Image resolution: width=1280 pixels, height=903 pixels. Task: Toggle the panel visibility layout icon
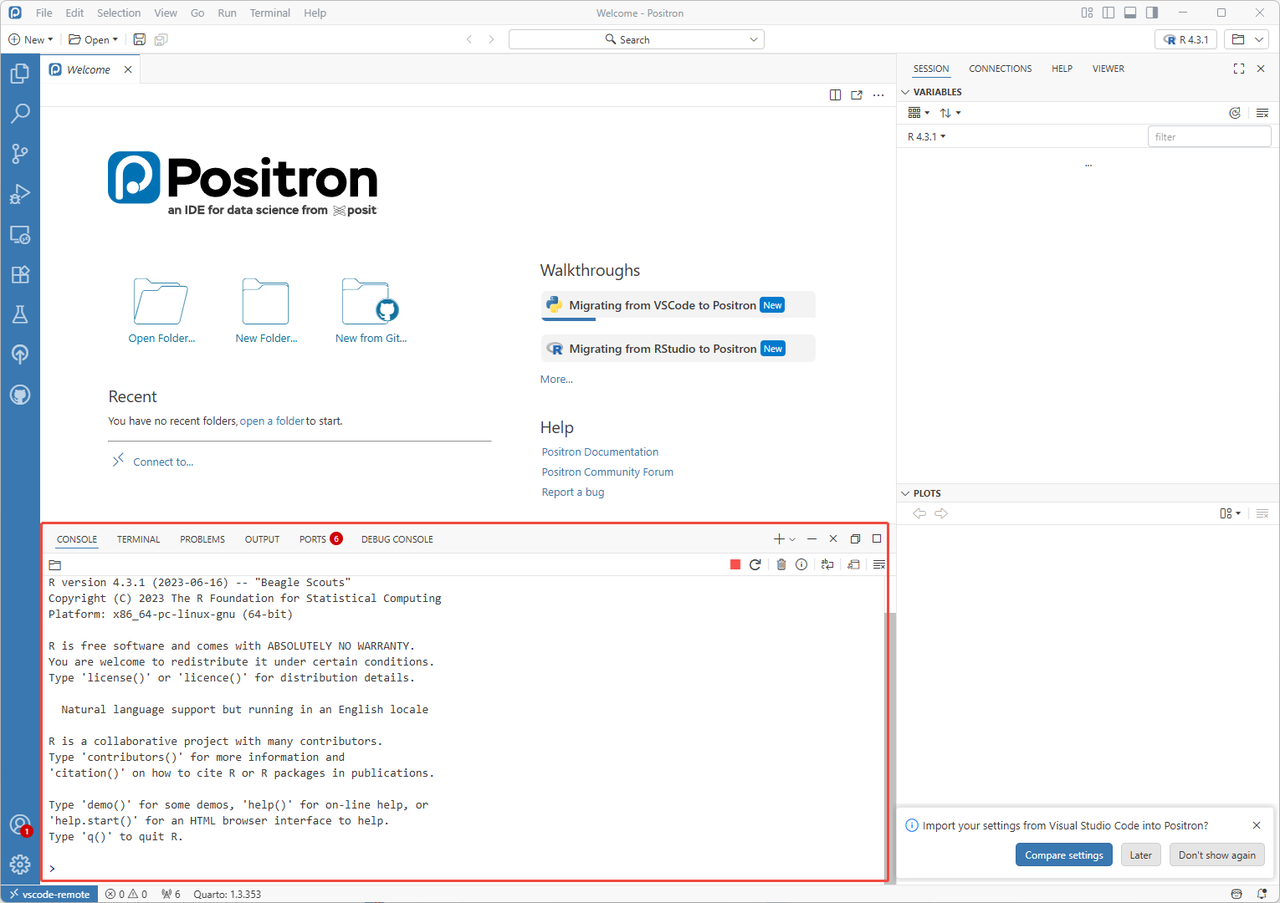1129,12
